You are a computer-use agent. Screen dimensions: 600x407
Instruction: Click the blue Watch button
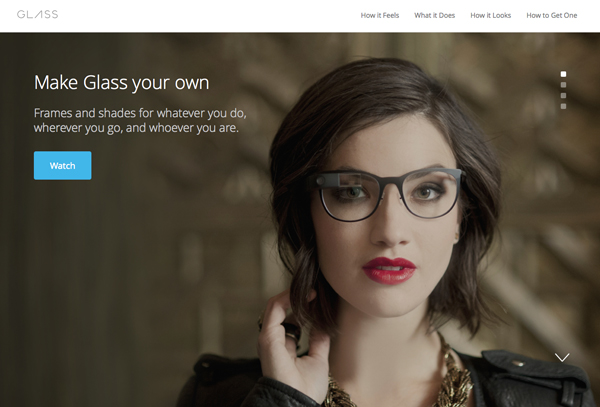coord(62,165)
